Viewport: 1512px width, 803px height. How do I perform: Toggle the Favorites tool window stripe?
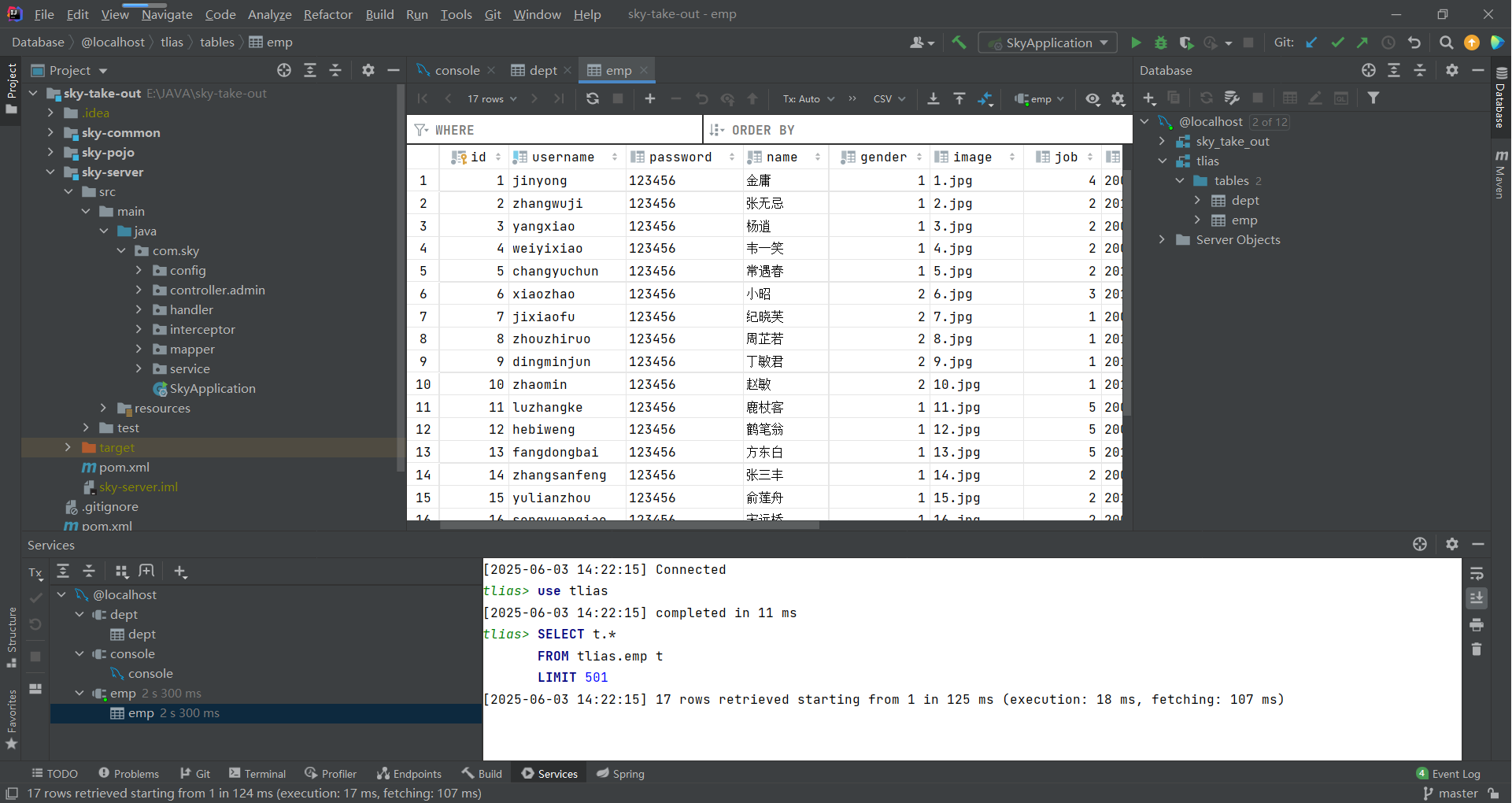(x=11, y=719)
